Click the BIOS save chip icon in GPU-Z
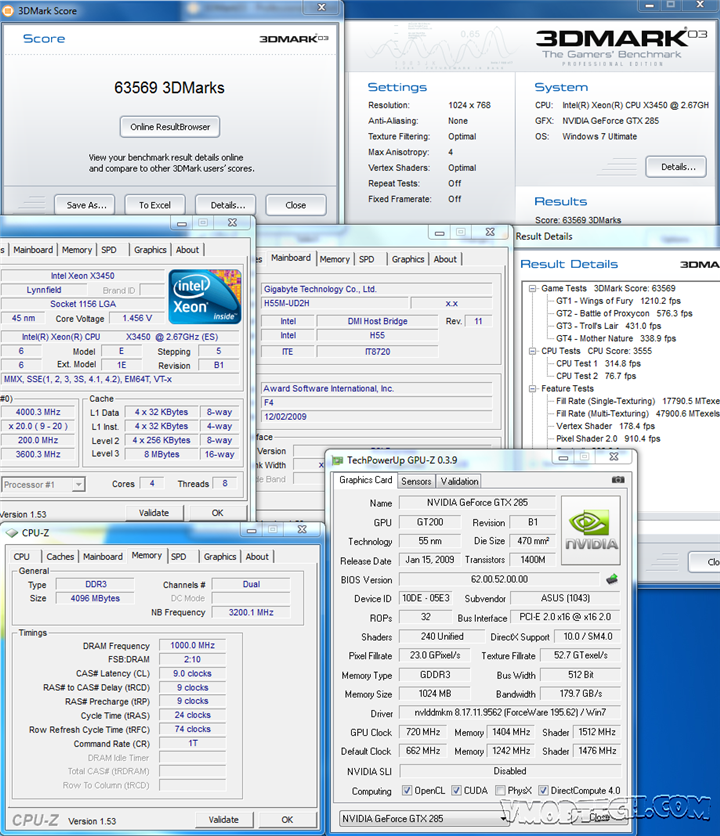Viewport: 720px width, 836px height. click(612, 579)
